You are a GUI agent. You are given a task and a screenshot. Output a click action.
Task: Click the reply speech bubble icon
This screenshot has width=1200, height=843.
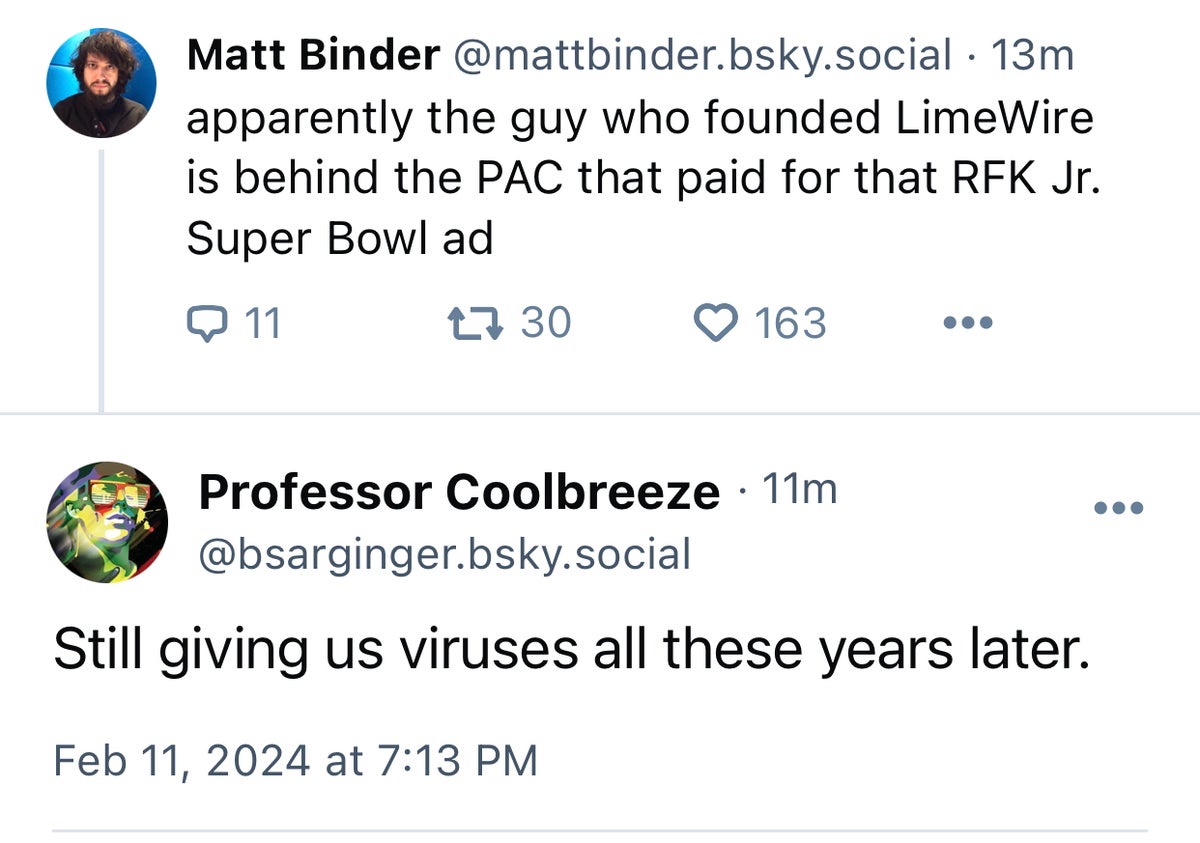(x=207, y=324)
